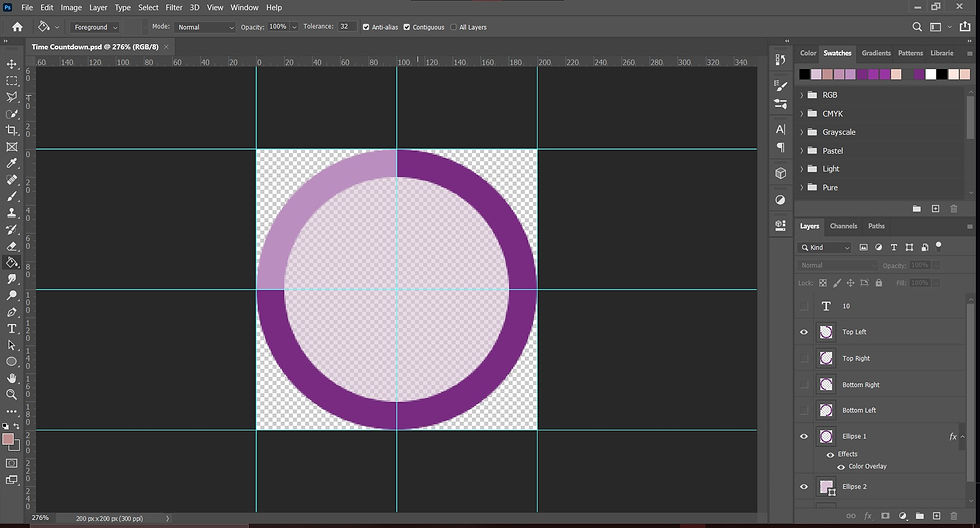The image size is (980, 528).
Task: Select the Polygonal Lasso tool
Action: tap(12, 97)
